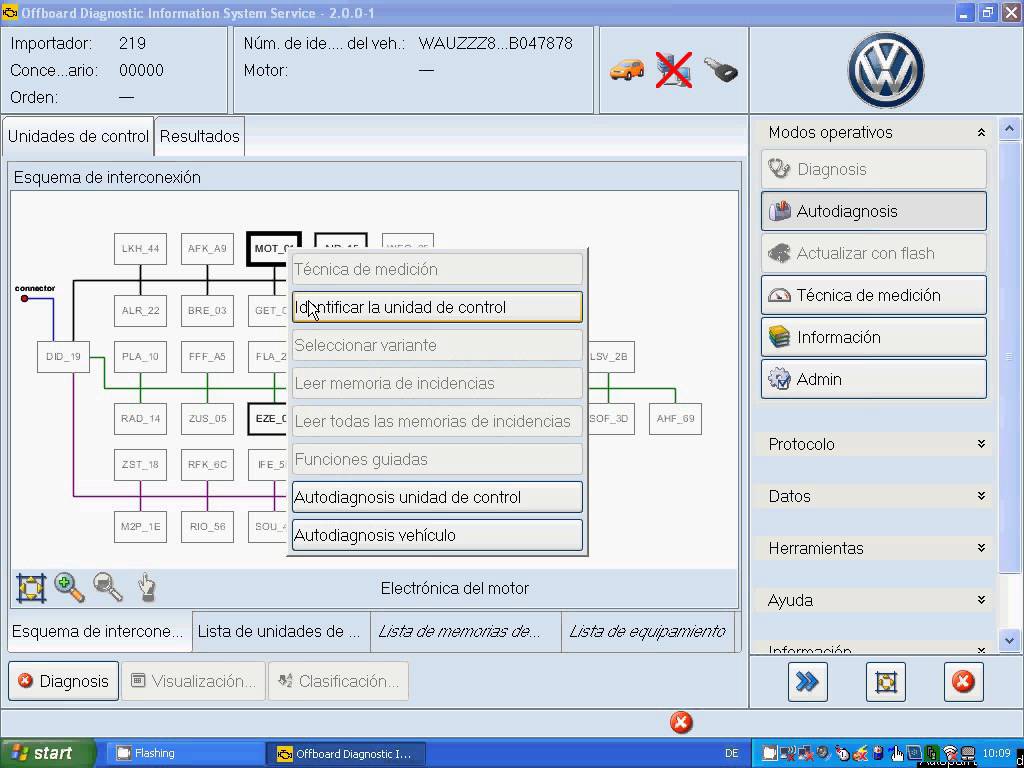The width and height of the screenshot is (1024, 768).
Task: Collapse the Modos operativos panel
Action: click(x=981, y=131)
